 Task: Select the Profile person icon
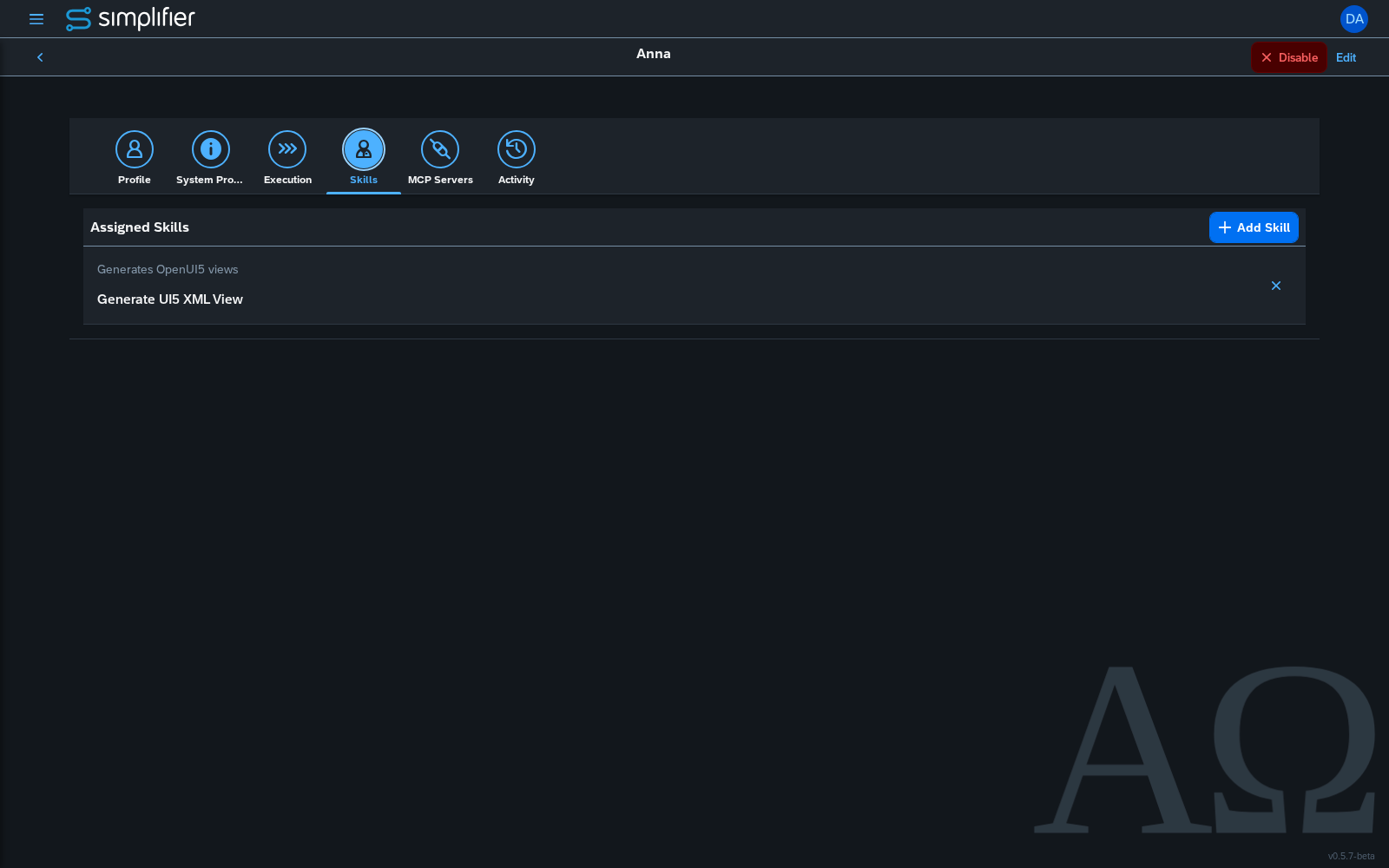[x=135, y=149]
